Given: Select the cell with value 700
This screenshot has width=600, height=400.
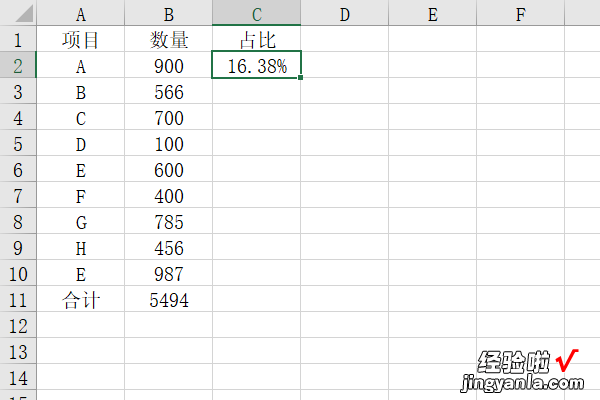Looking at the screenshot, I should coord(169,117).
